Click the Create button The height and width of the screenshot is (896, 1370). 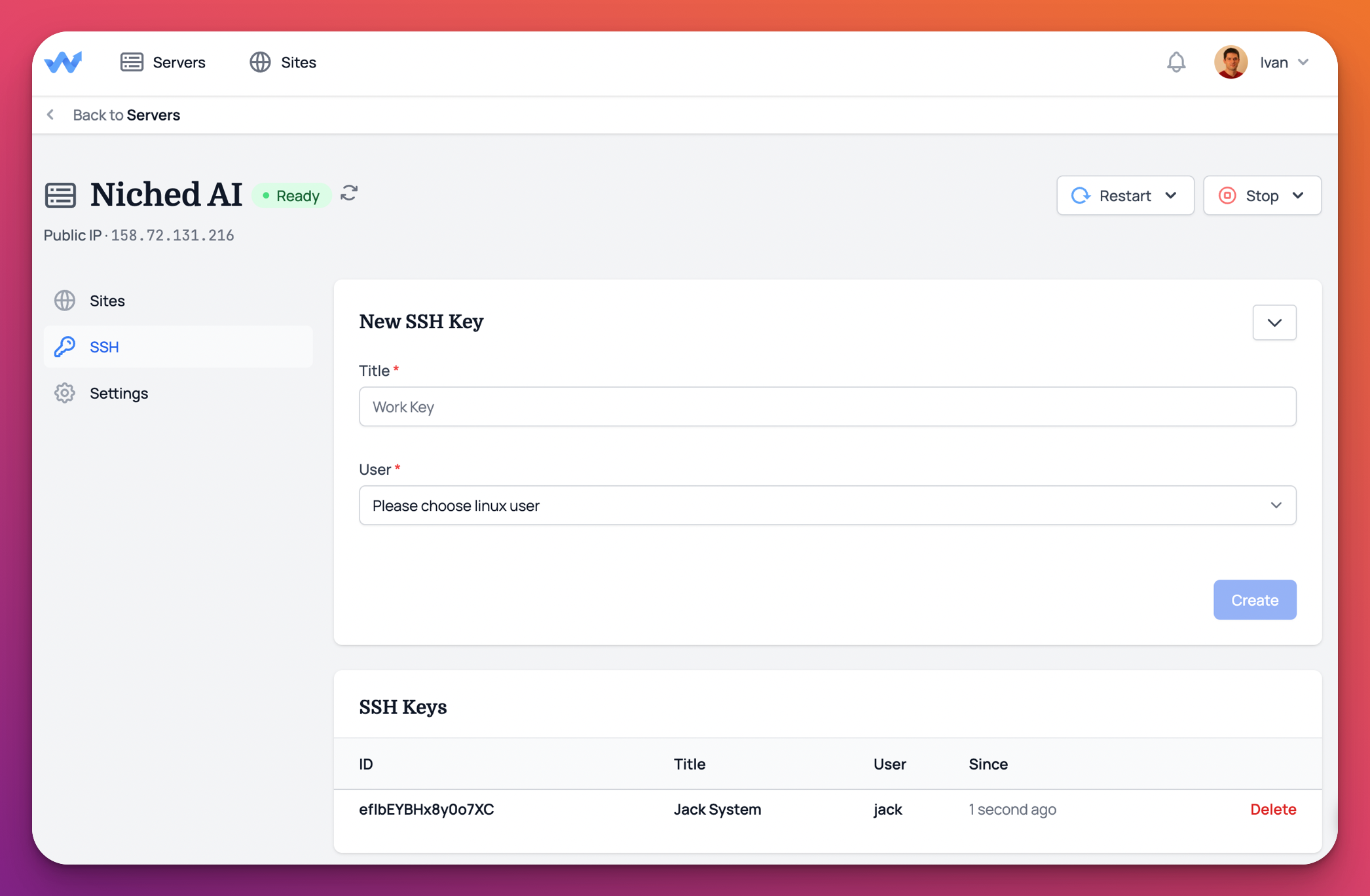pyautogui.click(x=1255, y=600)
